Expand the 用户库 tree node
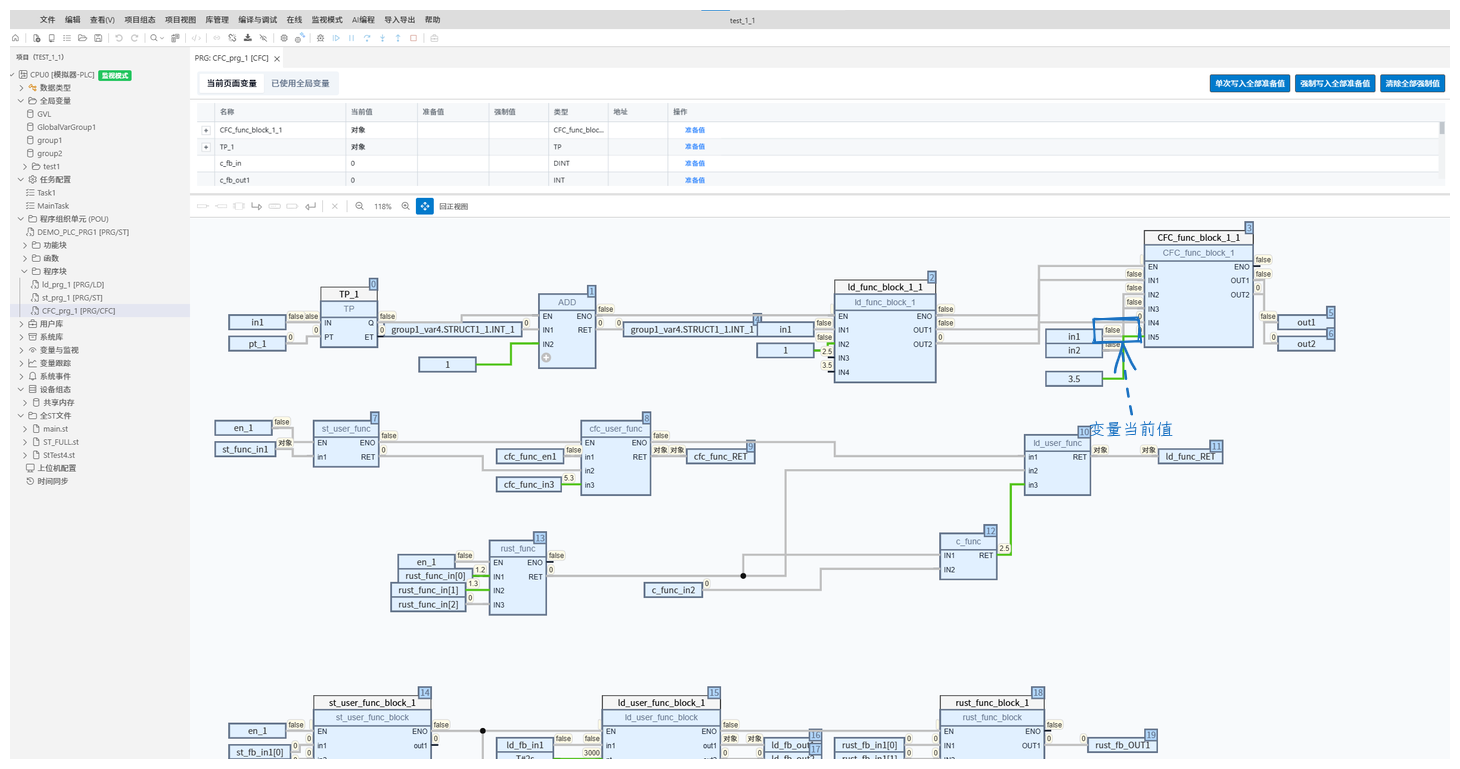The image size is (1460, 769). [x=22, y=324]
